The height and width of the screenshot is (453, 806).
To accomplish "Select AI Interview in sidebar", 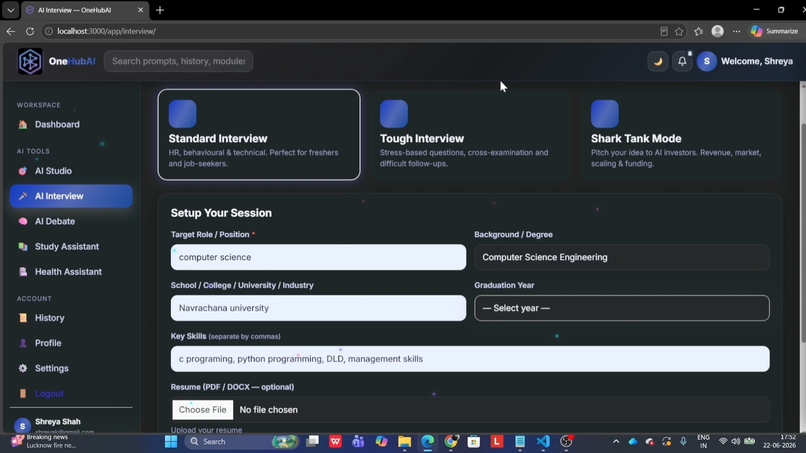I will [x=71, y=196].
